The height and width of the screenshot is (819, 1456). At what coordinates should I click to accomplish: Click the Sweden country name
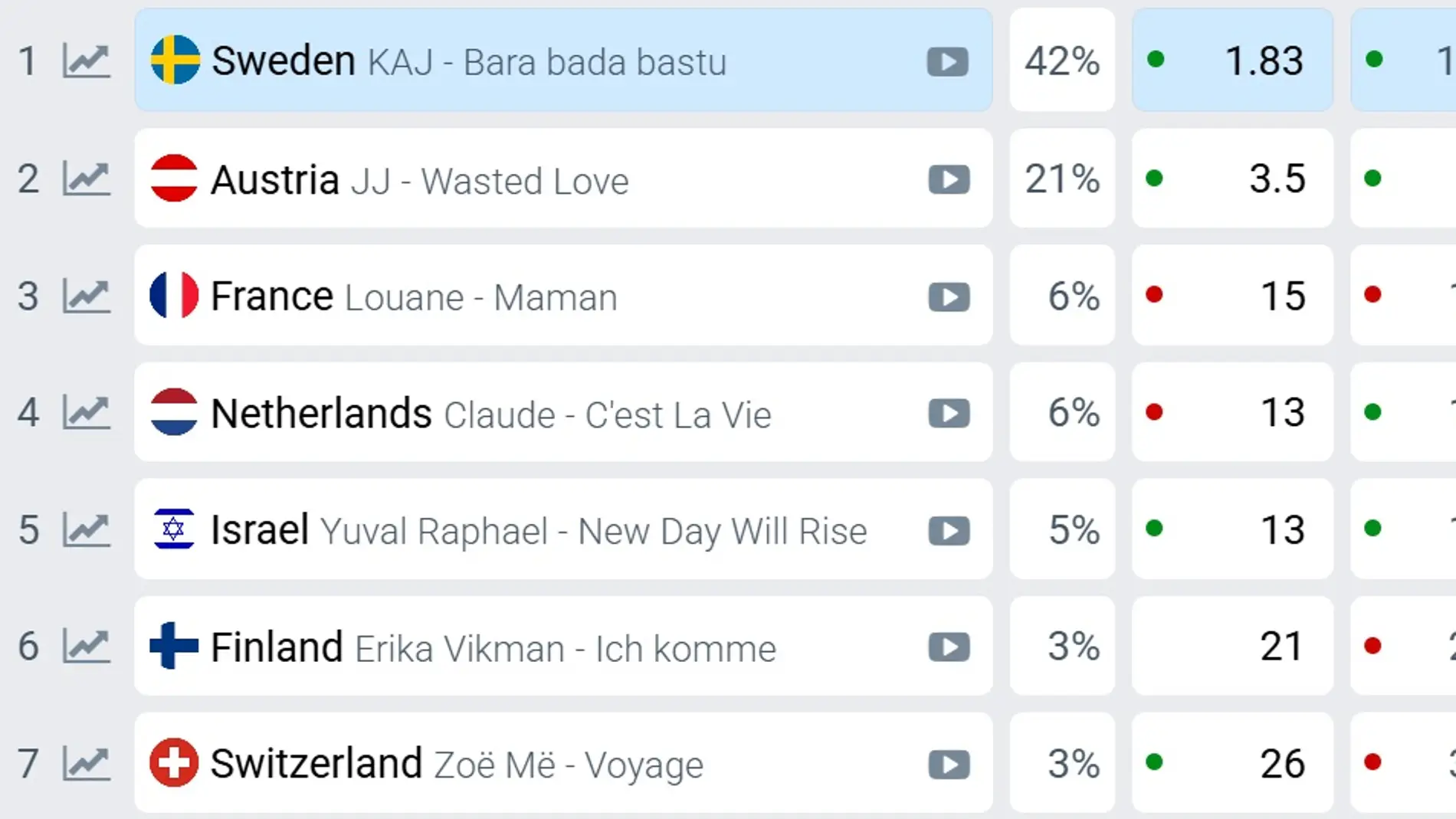(284, 61)
